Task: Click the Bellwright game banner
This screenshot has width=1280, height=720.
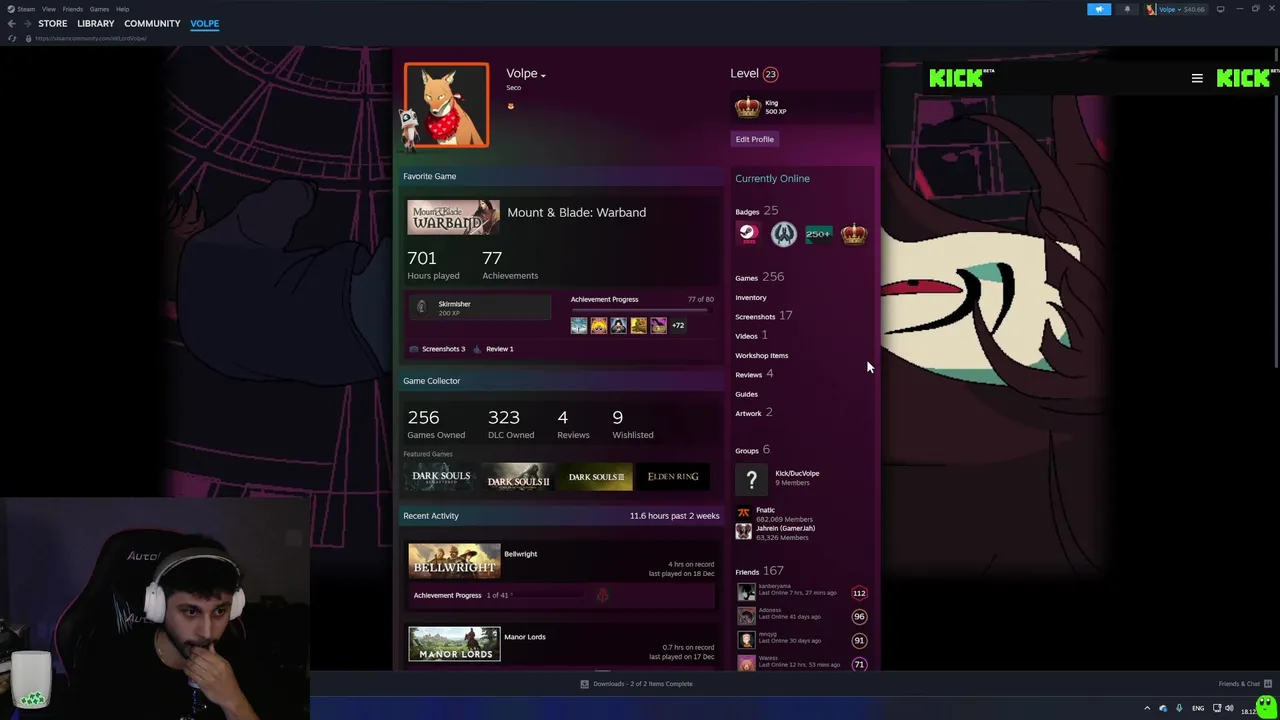Action: coord(454,561)
